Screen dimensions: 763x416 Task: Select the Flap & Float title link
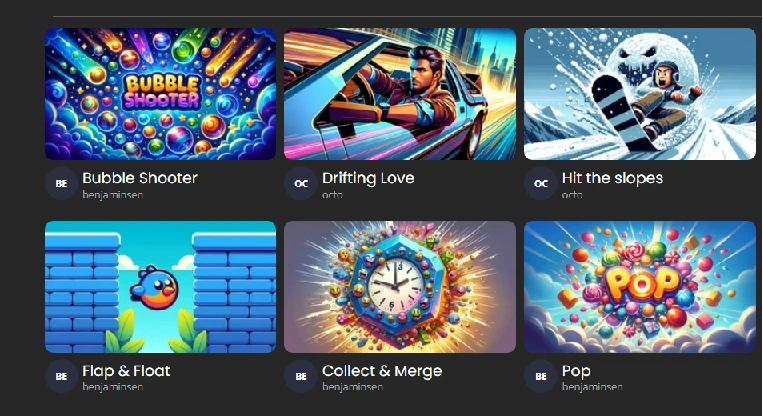click(126, 371)
